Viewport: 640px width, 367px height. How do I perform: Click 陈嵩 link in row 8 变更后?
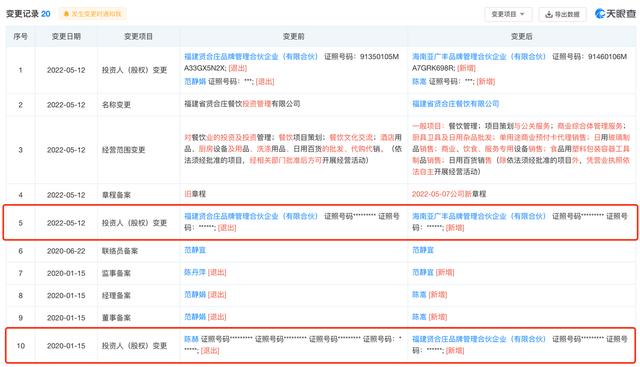419,294
